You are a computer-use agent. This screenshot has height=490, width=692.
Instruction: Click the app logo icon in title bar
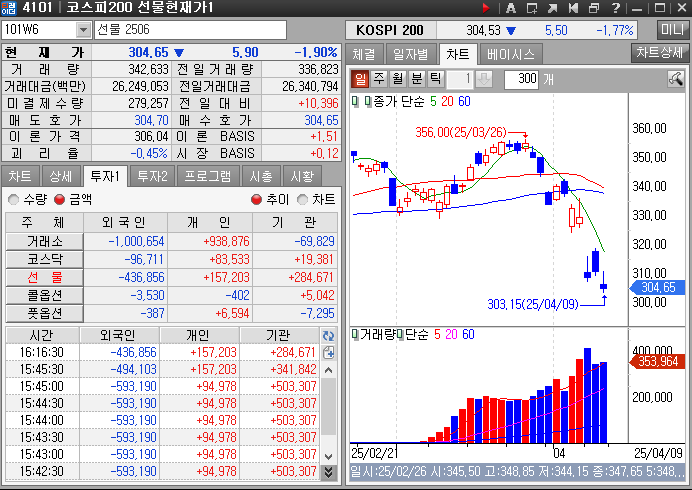point(8,8)
